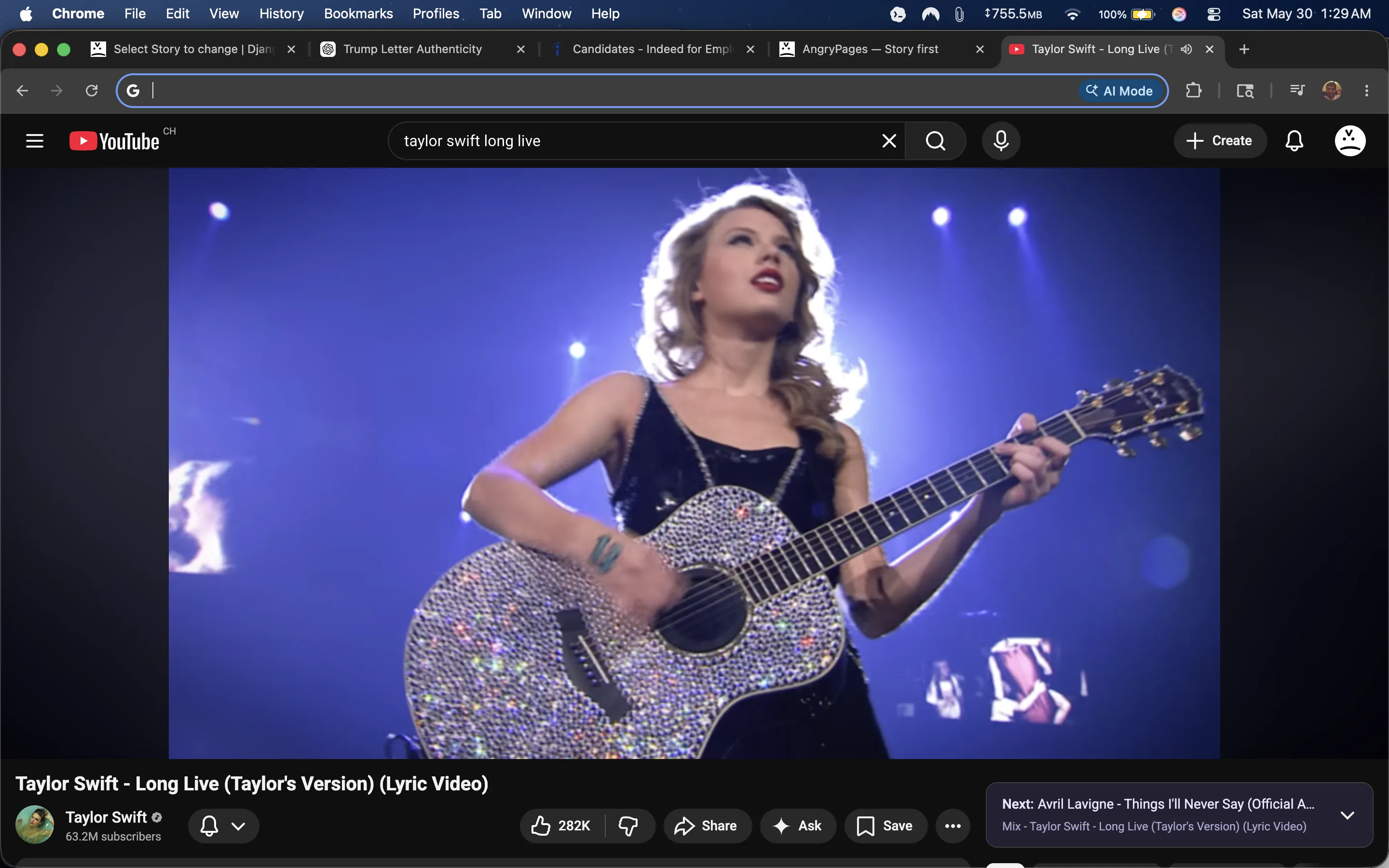Viewport: 1389px width, 868px height.
Task: Open Taylor Swift channel avatar
Action: (x=34, y=825)
